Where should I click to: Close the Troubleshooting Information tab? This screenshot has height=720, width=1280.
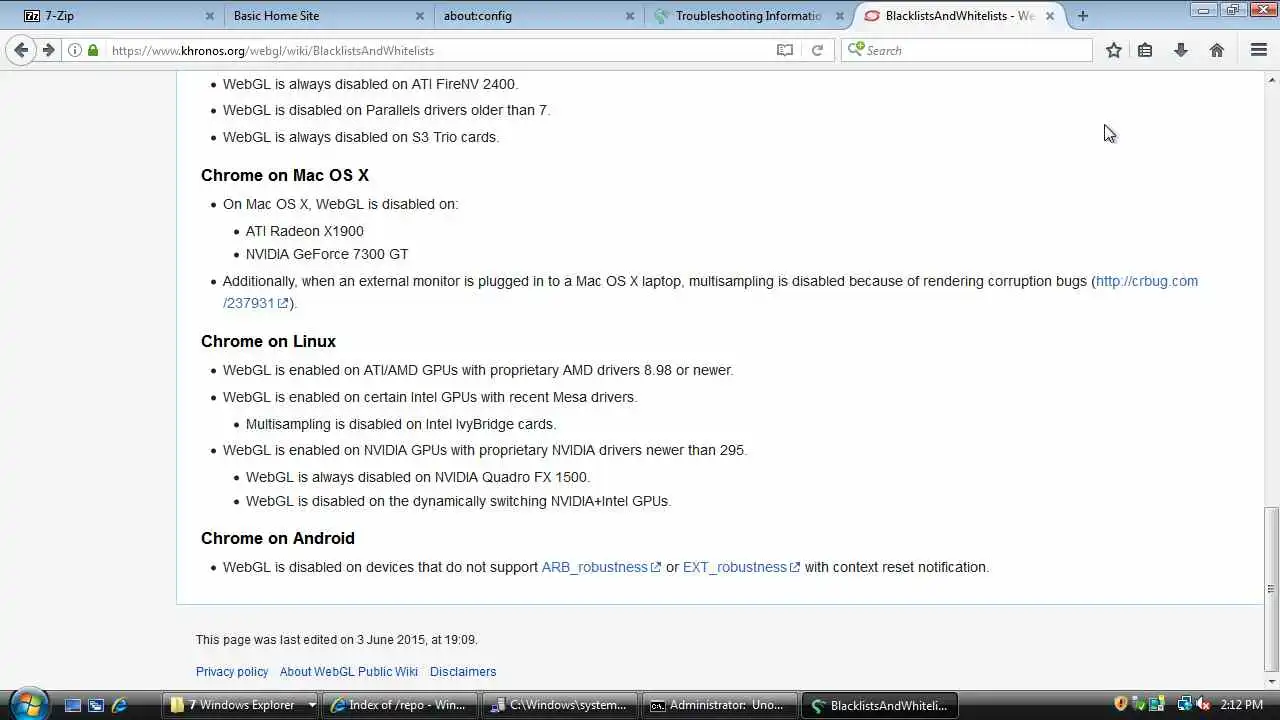[x=840, y=16]
